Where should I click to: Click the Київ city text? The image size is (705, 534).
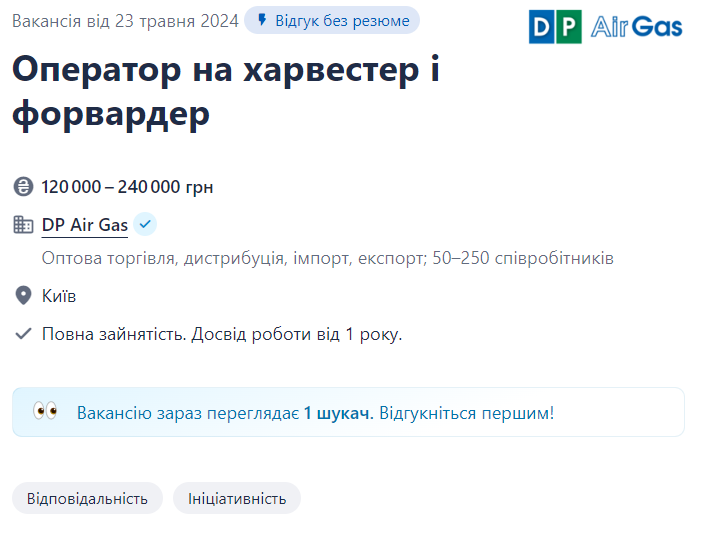(59, 296)
